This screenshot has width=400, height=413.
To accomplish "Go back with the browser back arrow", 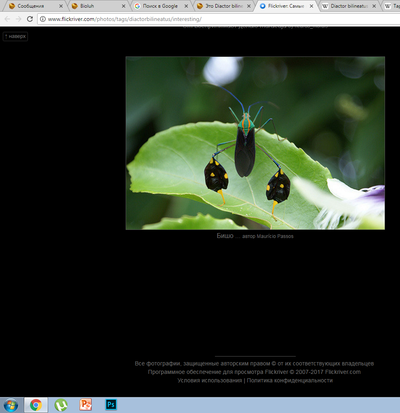I will 7,19.
